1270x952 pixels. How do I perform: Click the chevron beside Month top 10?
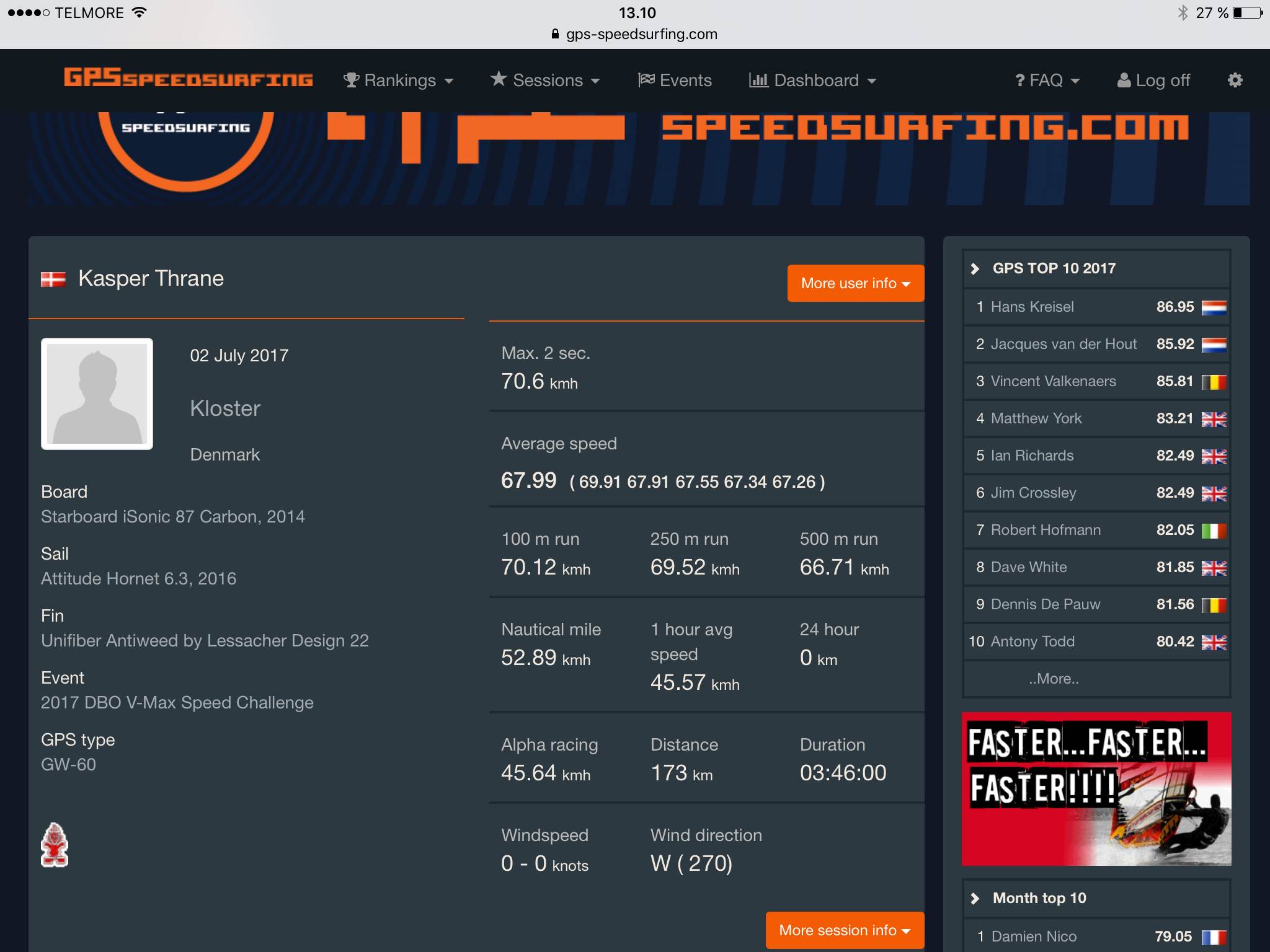pos(975,898)
